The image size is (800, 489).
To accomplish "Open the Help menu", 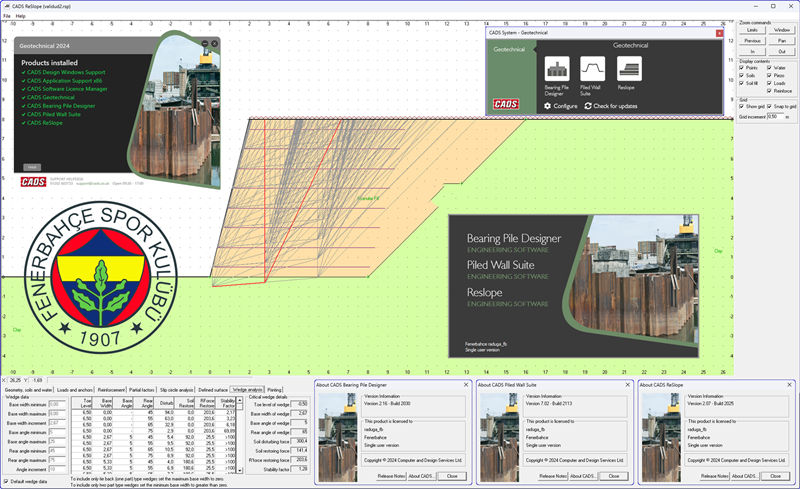I will 20,16.
